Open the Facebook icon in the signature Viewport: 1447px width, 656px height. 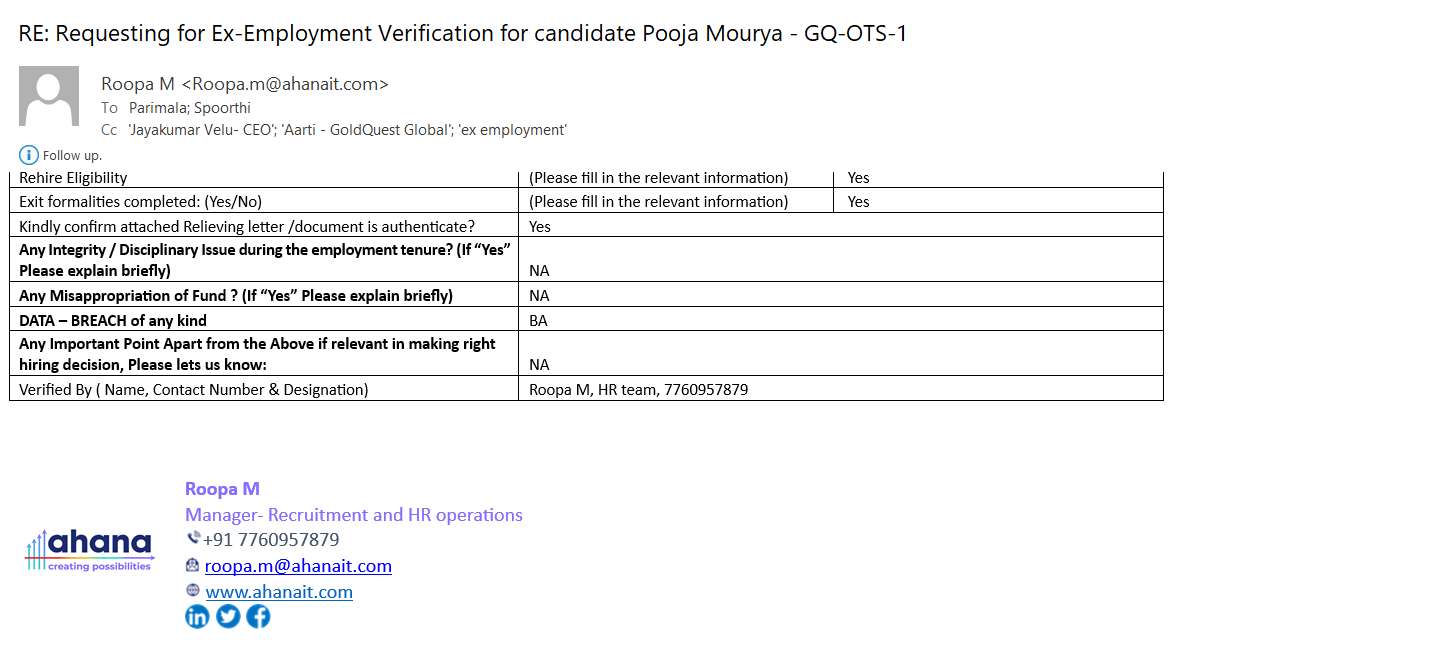pyautogui.click(x=258, y=617)
